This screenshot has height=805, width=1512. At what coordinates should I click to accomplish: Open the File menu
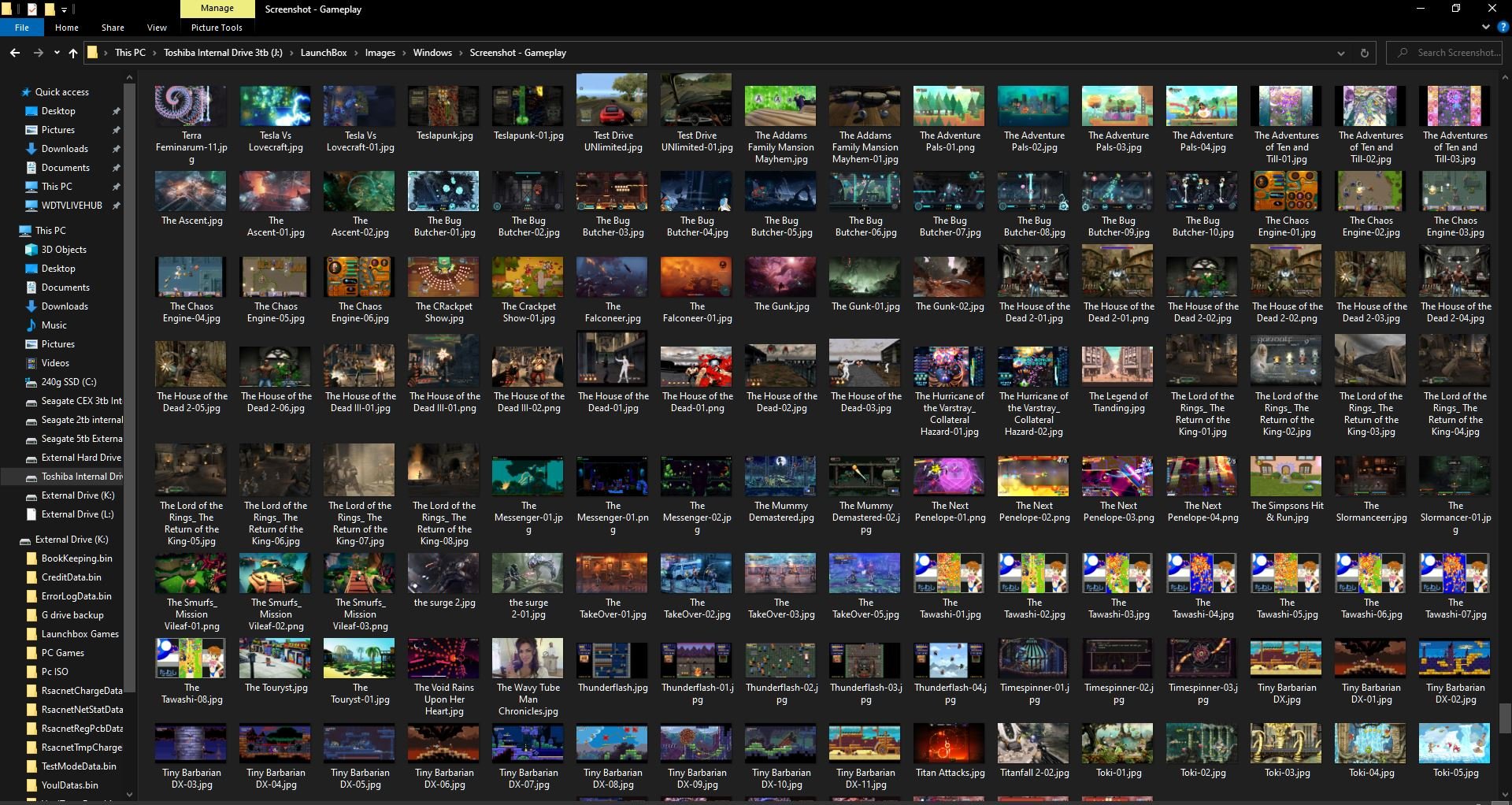[x=22, y=28]
